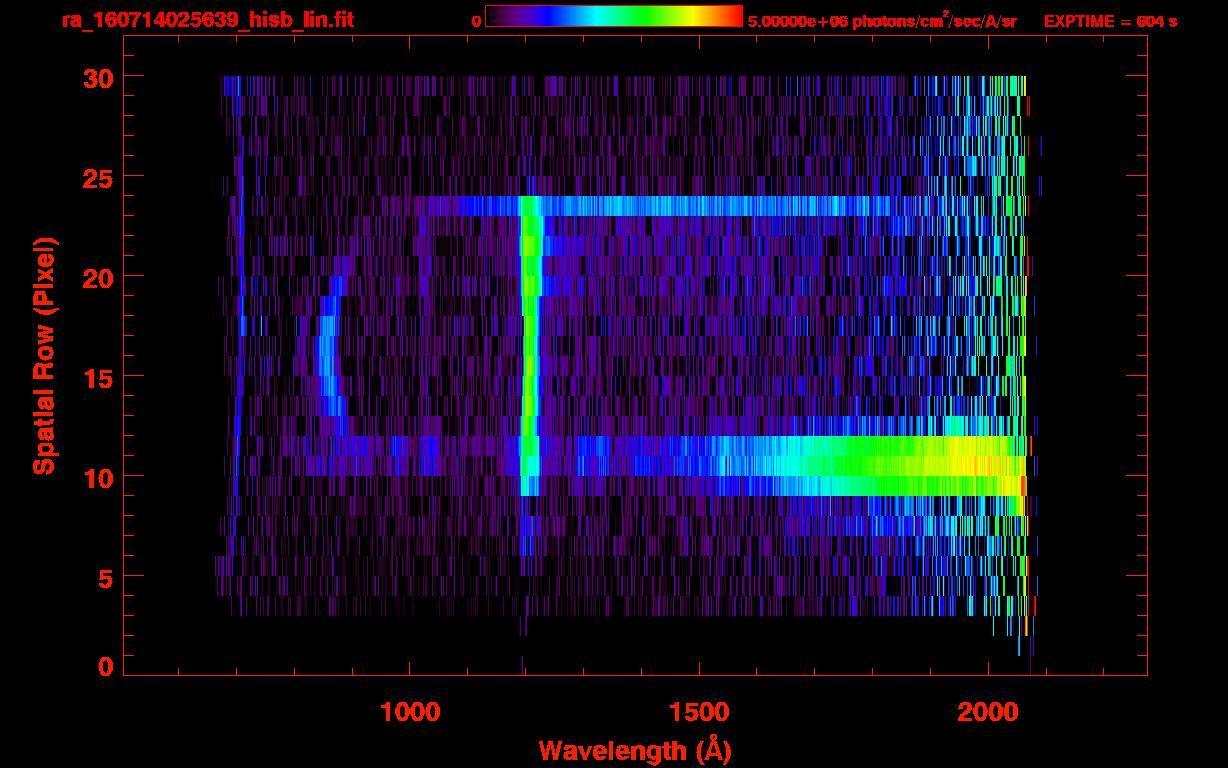Click the horizontal blue band above row 23
Screen dimensions: 1228x768
700,206
